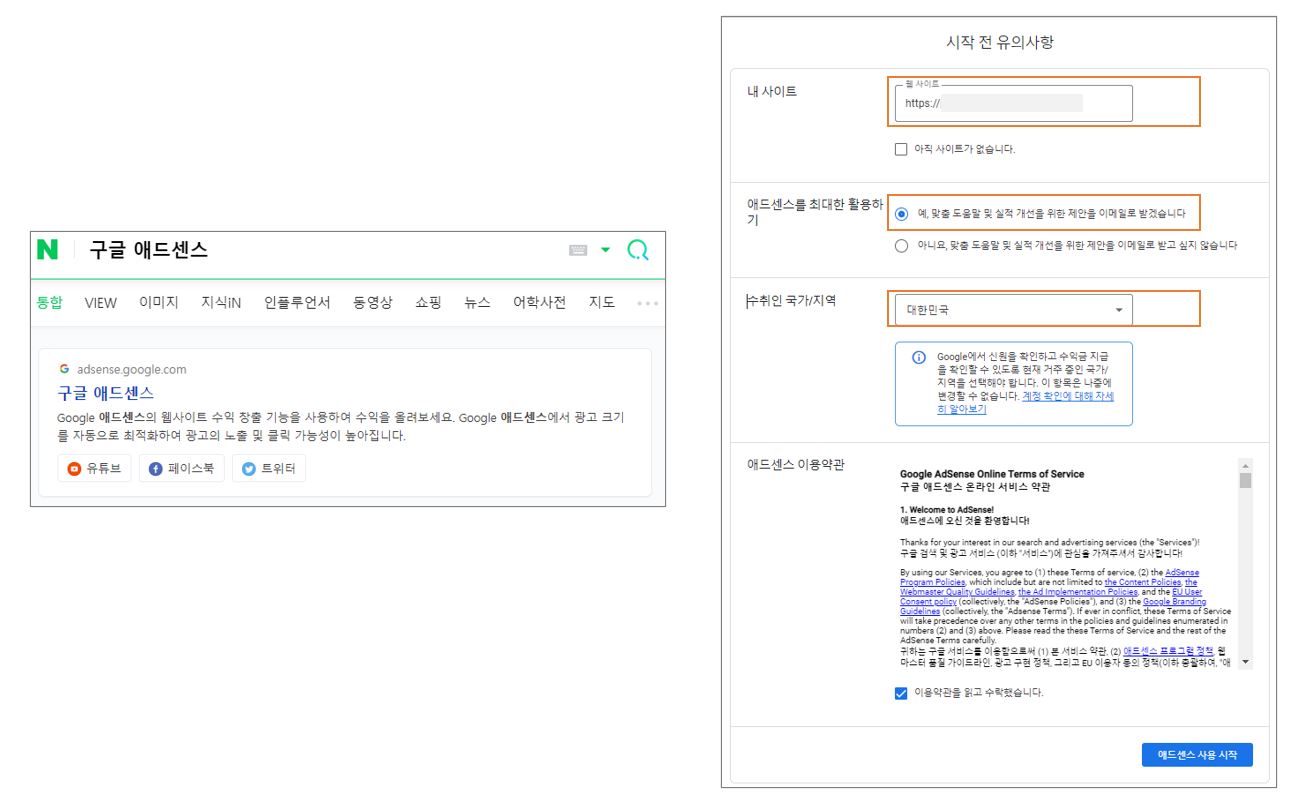Click the Google favicon beside adsense.google.com
Image resolution: width=1296 pixels, height=800 pixels.
point(64,369)
